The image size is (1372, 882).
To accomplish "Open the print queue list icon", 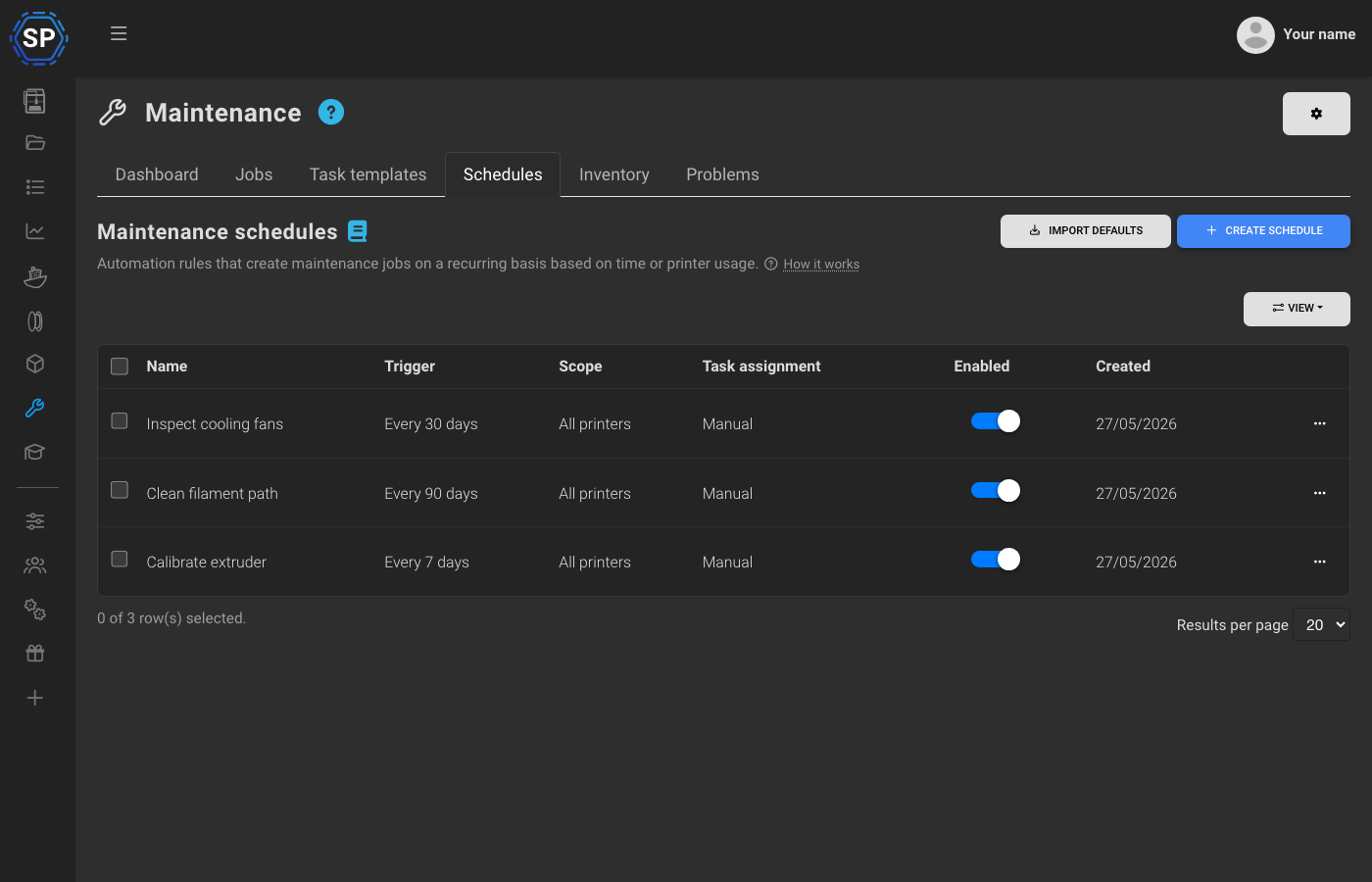I will click(x=35, y=187).
